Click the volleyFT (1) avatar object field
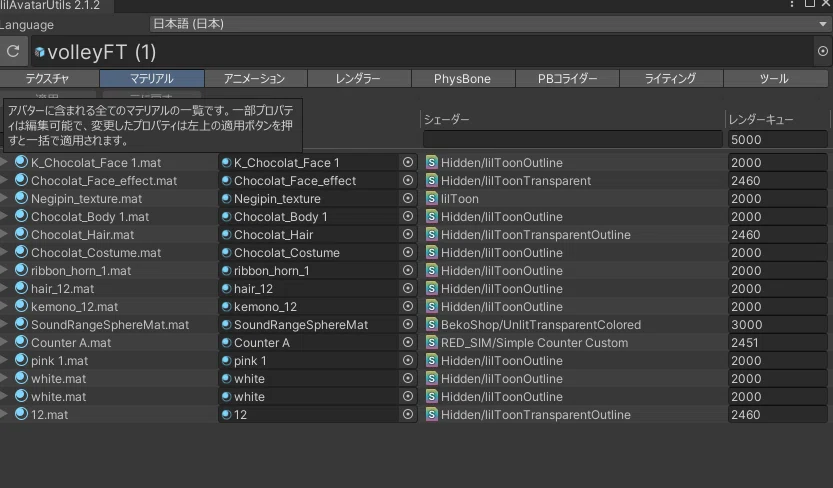833x488 pixels. tap(422, 52)
